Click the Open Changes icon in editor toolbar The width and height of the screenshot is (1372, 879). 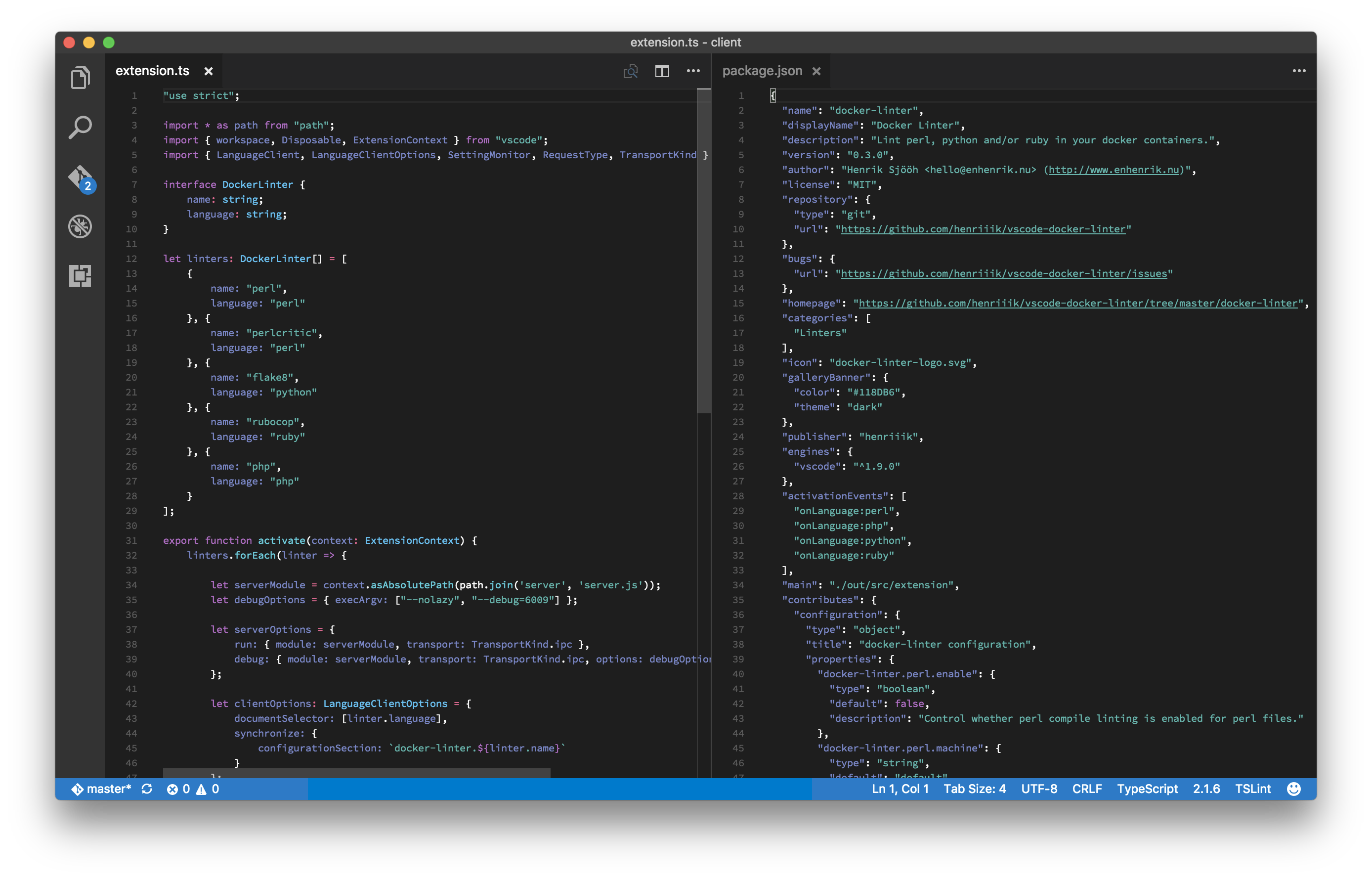(x=630, y=71)
